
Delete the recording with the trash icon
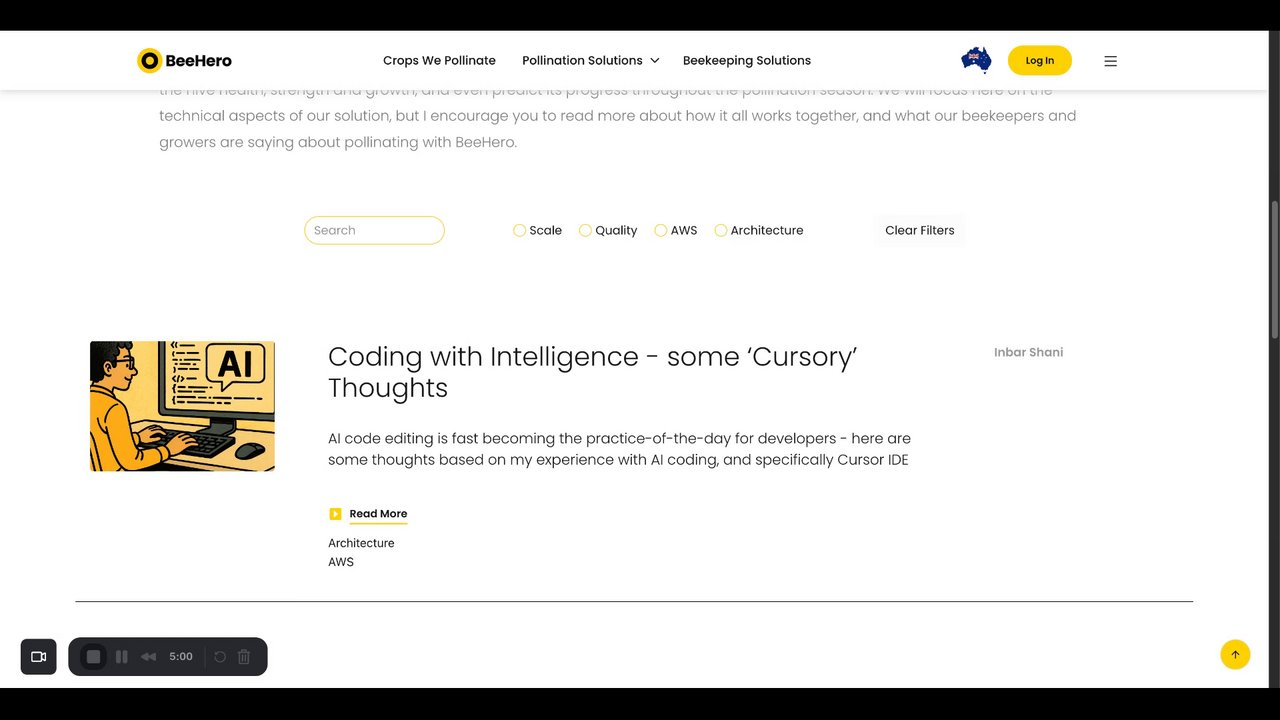244,657
